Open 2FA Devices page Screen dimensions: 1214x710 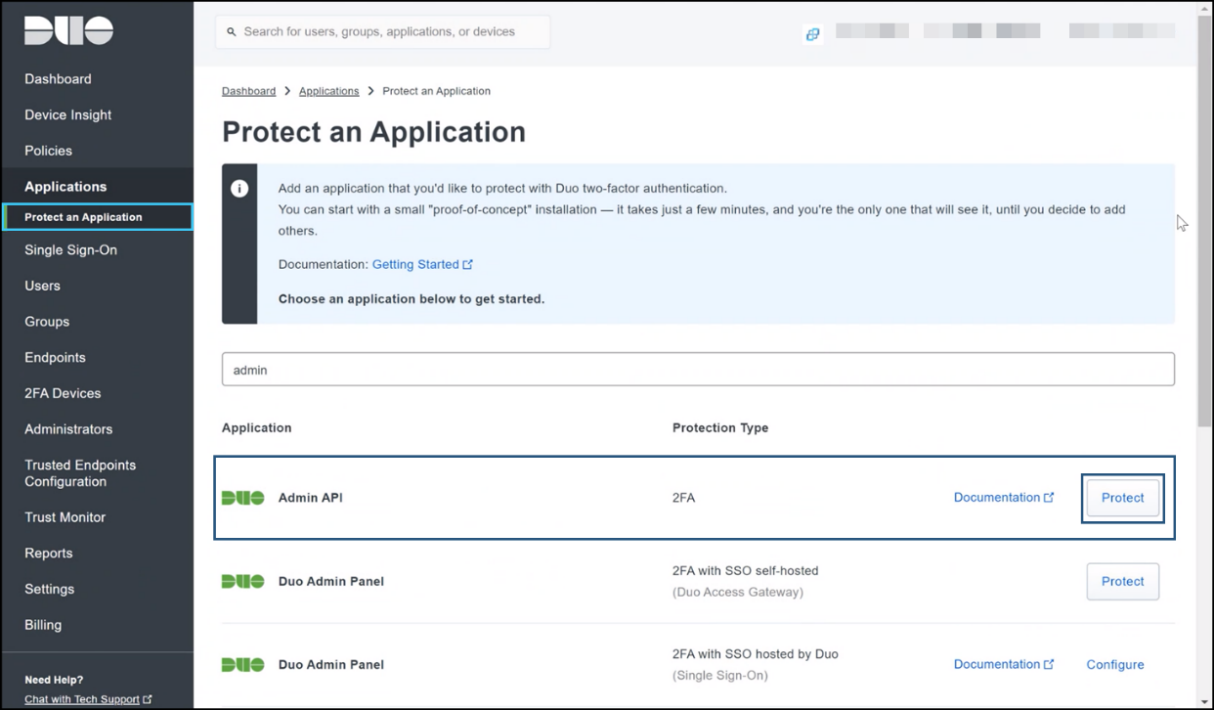point(62,394)
